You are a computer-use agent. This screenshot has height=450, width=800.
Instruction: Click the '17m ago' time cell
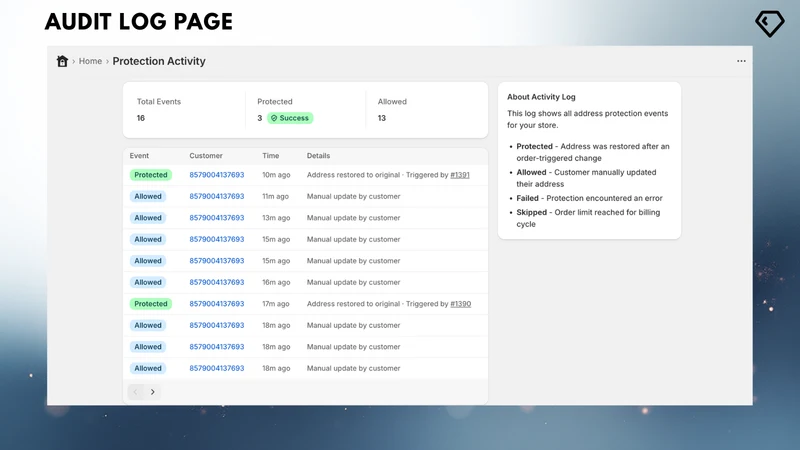tap(276, 304)
